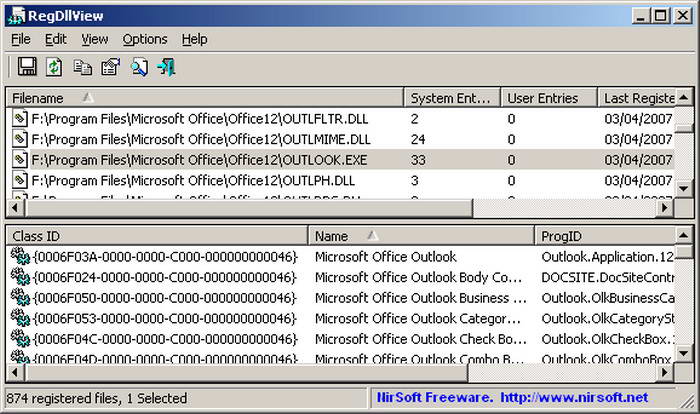This screenshot has width=700, height=414.
Task: Click the Copy selected items toolbar icon
Action: pyautogui.click(x=83, y=67)
